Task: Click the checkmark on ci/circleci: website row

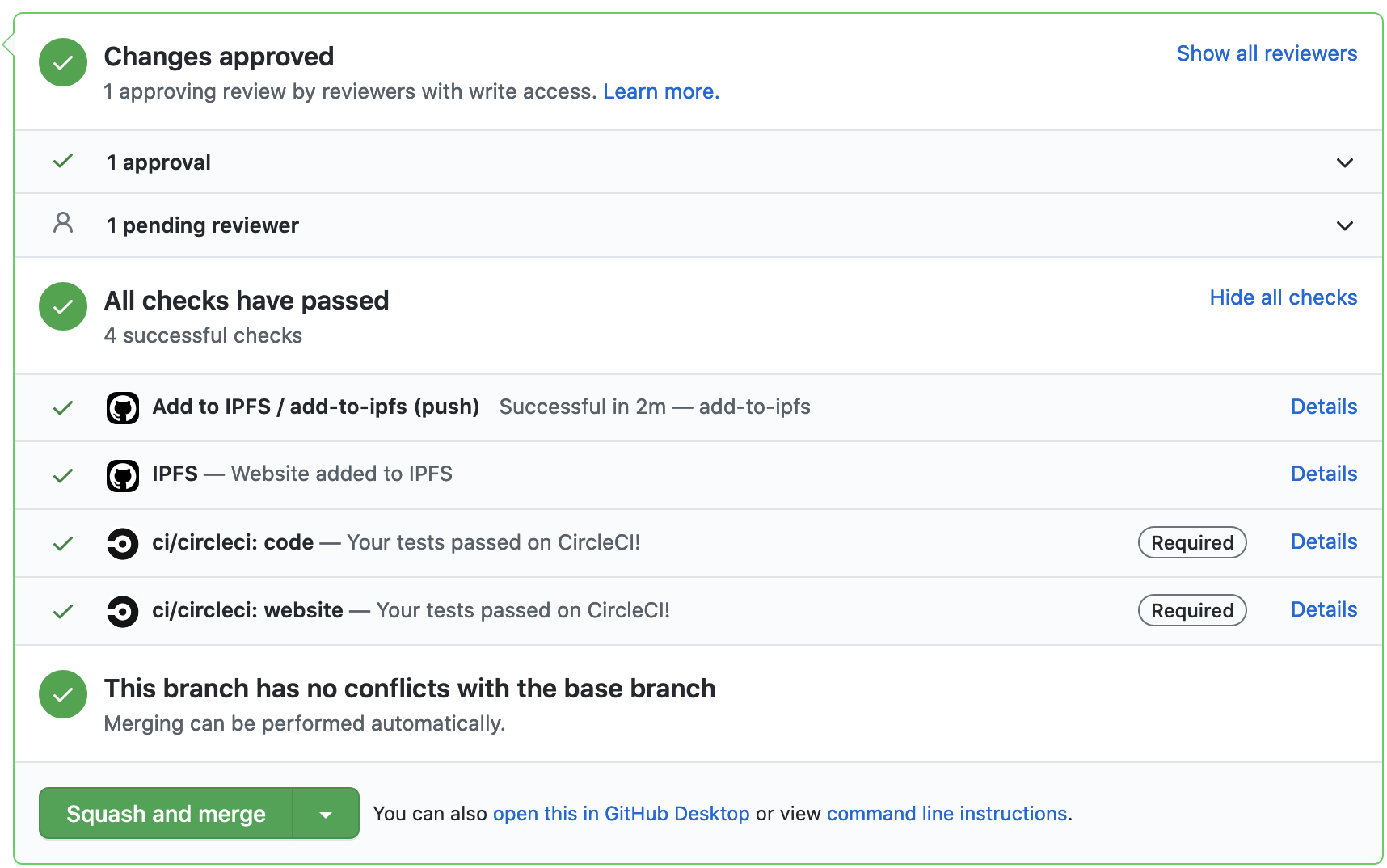Action: tap(63, 612)
